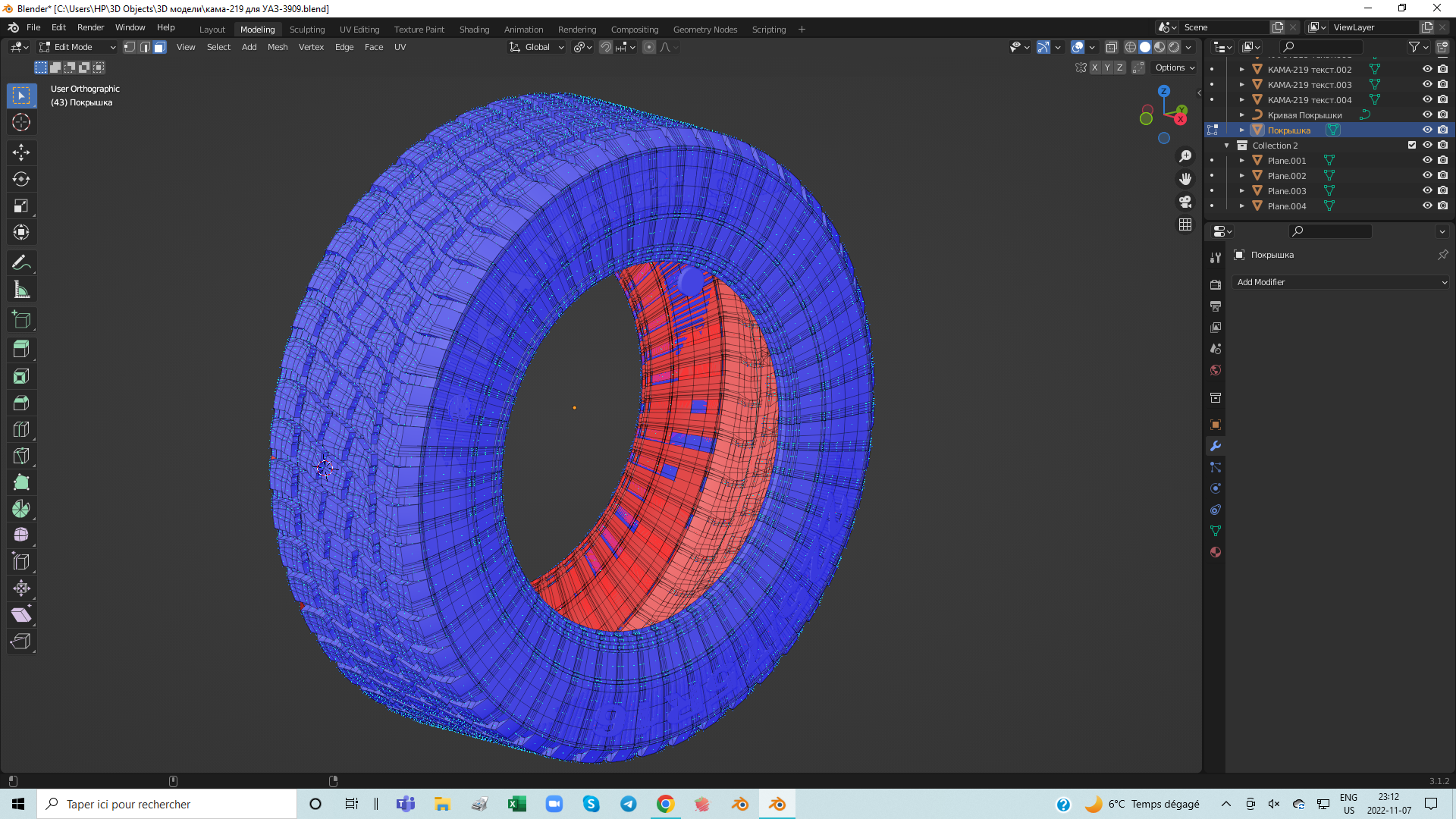Open the Mesh menu
Screen dimensions: 1456x819
coord(278,47)
